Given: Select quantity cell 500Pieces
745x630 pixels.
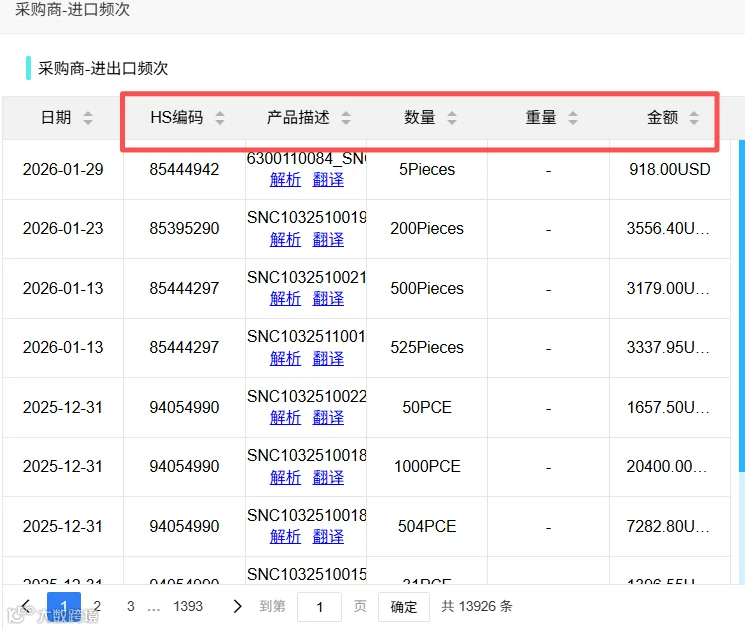Looking at the screenshot, I should point(427,288).
